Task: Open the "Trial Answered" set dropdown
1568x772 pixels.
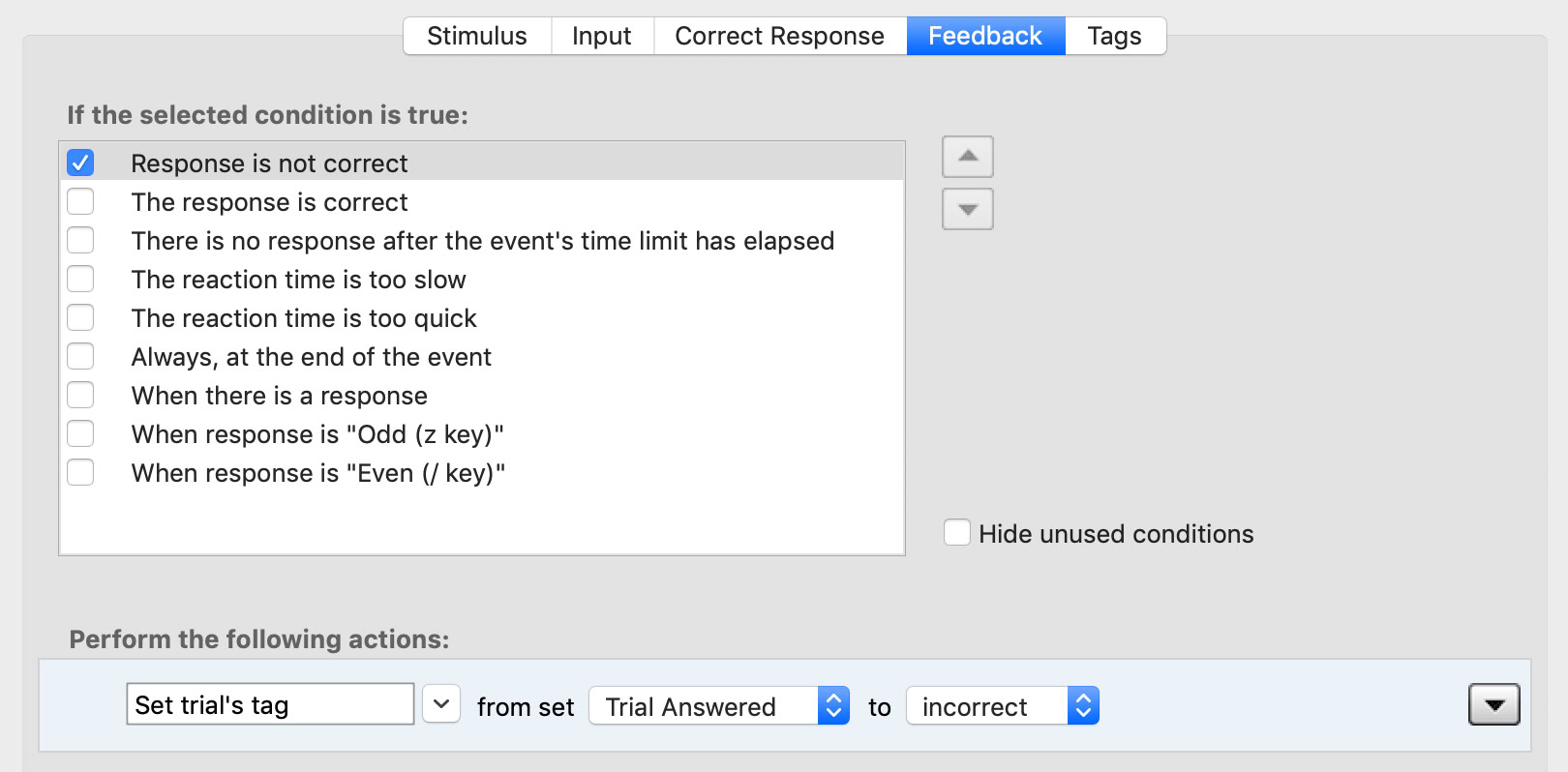Action: click(x=718, y=706)
